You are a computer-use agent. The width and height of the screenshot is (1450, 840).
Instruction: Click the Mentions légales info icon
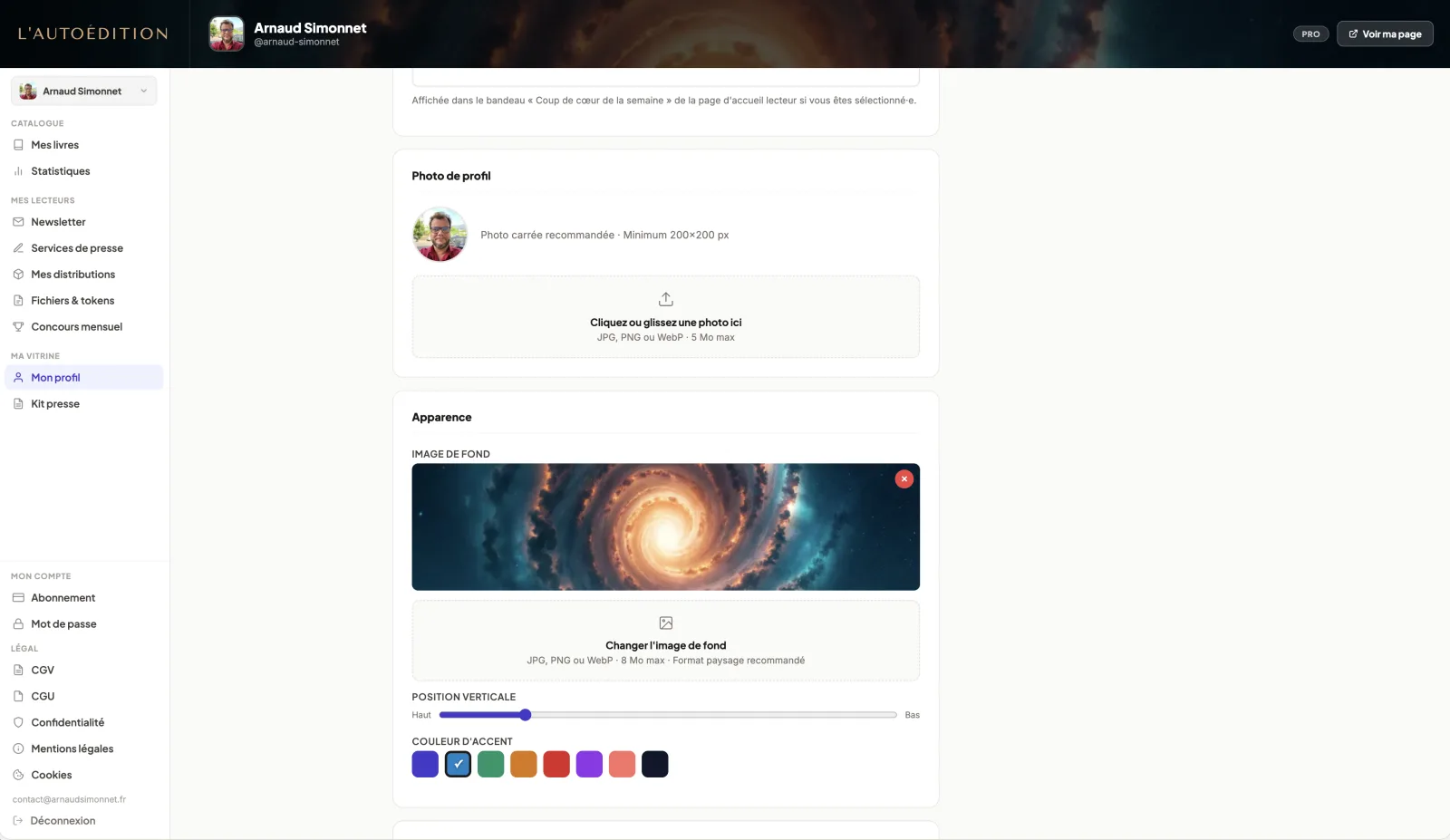click(18, 749)
